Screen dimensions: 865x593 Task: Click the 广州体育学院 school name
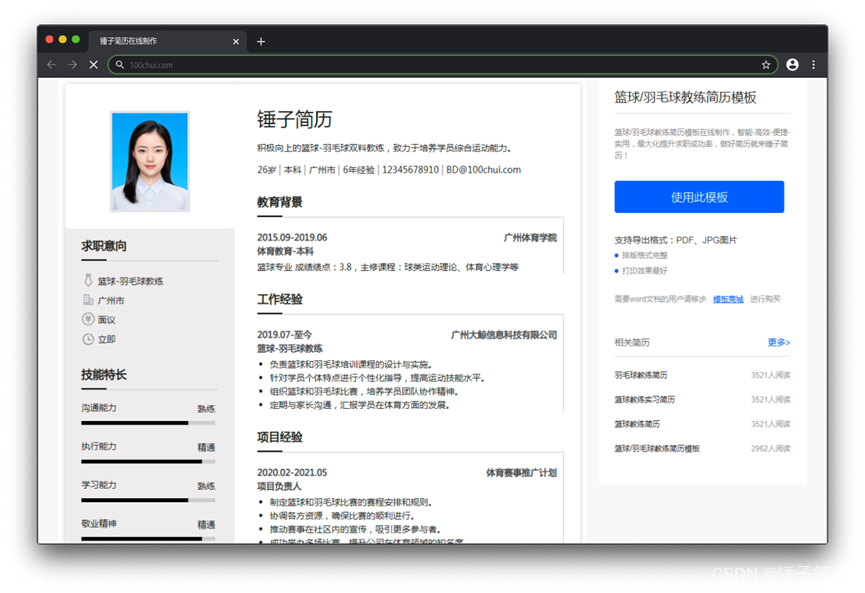pyautogui.click(x=530, y=238)
